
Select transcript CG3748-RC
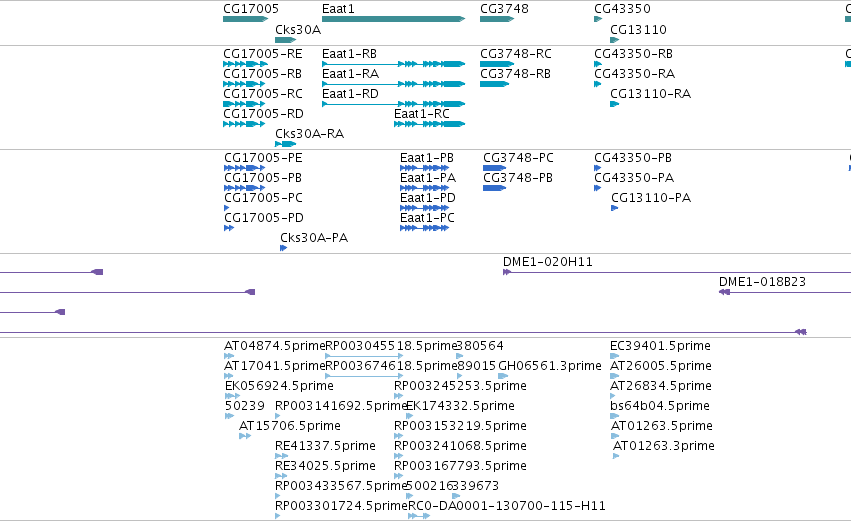(497, 64)
